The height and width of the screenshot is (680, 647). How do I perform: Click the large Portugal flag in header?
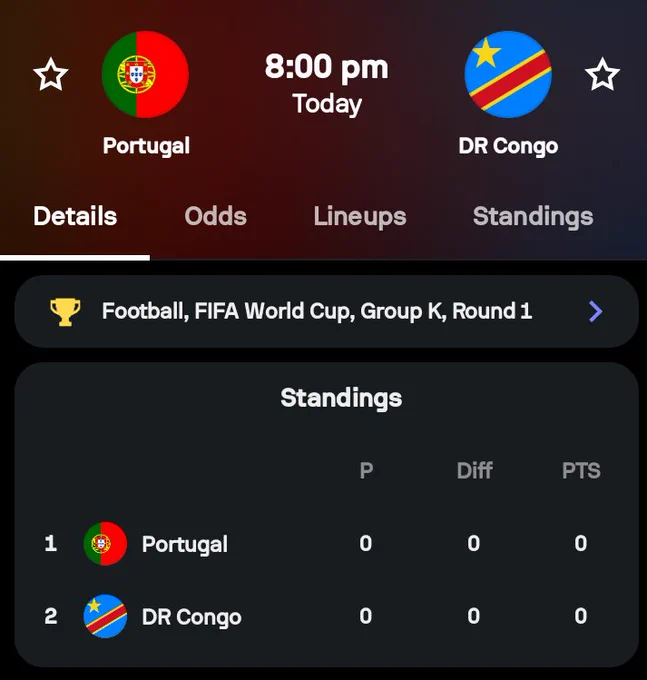click(145, 74)
